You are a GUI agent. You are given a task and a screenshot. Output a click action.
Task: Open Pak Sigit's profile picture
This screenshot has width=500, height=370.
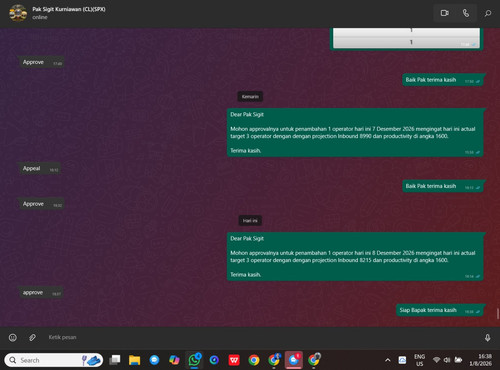point(18,13)
